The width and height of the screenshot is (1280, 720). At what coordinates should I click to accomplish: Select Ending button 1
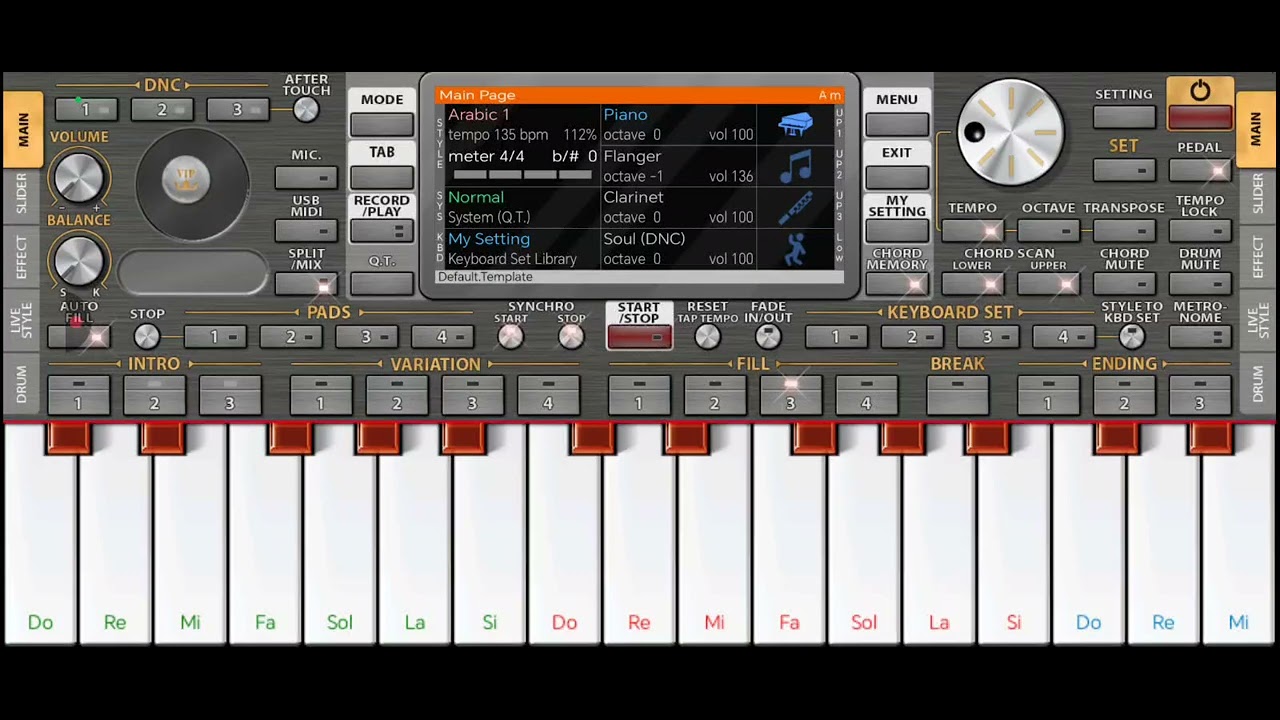1048,395
